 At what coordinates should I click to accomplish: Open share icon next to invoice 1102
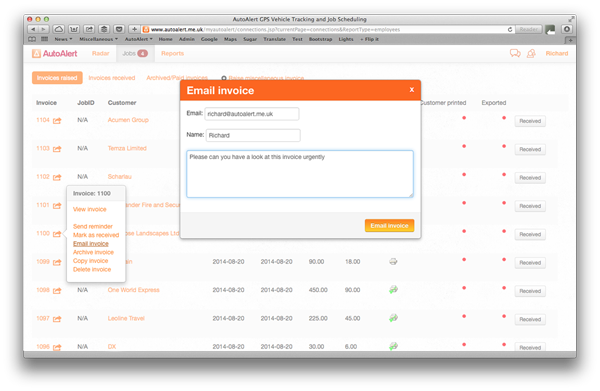coord(57,177)
